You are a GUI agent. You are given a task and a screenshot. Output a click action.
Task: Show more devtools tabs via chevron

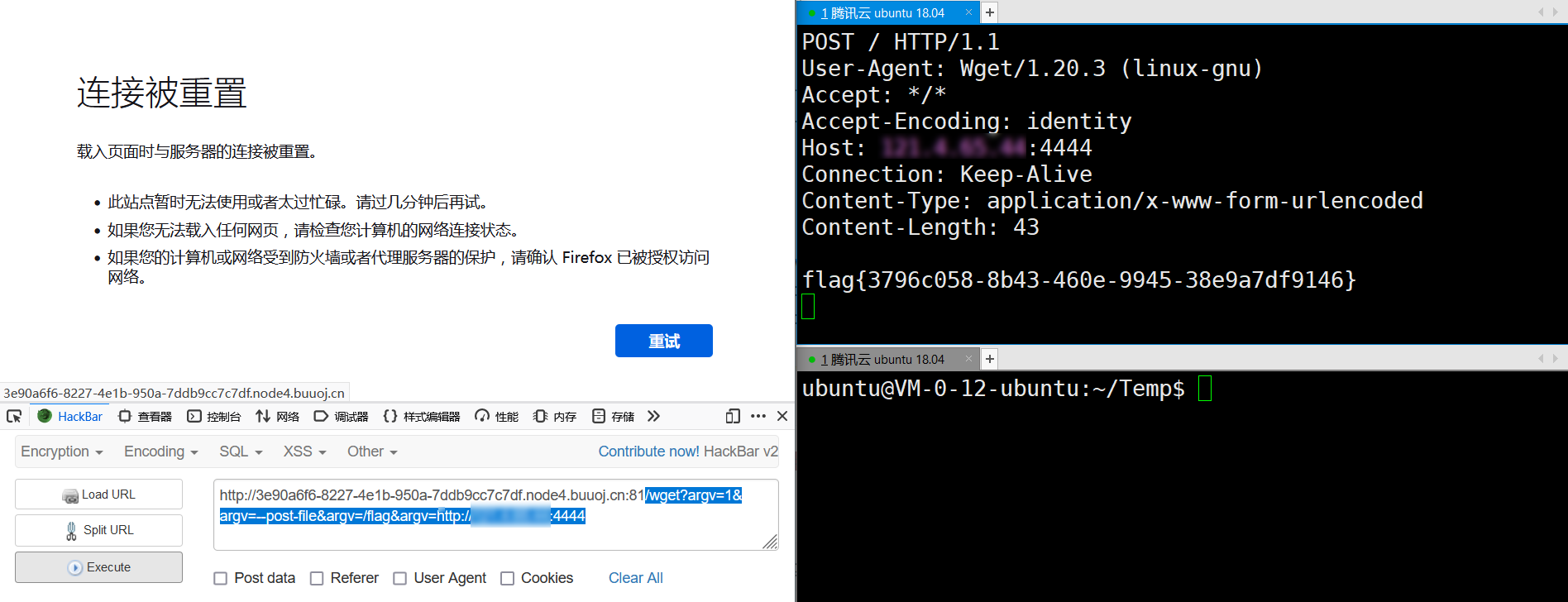pos(653,416)
